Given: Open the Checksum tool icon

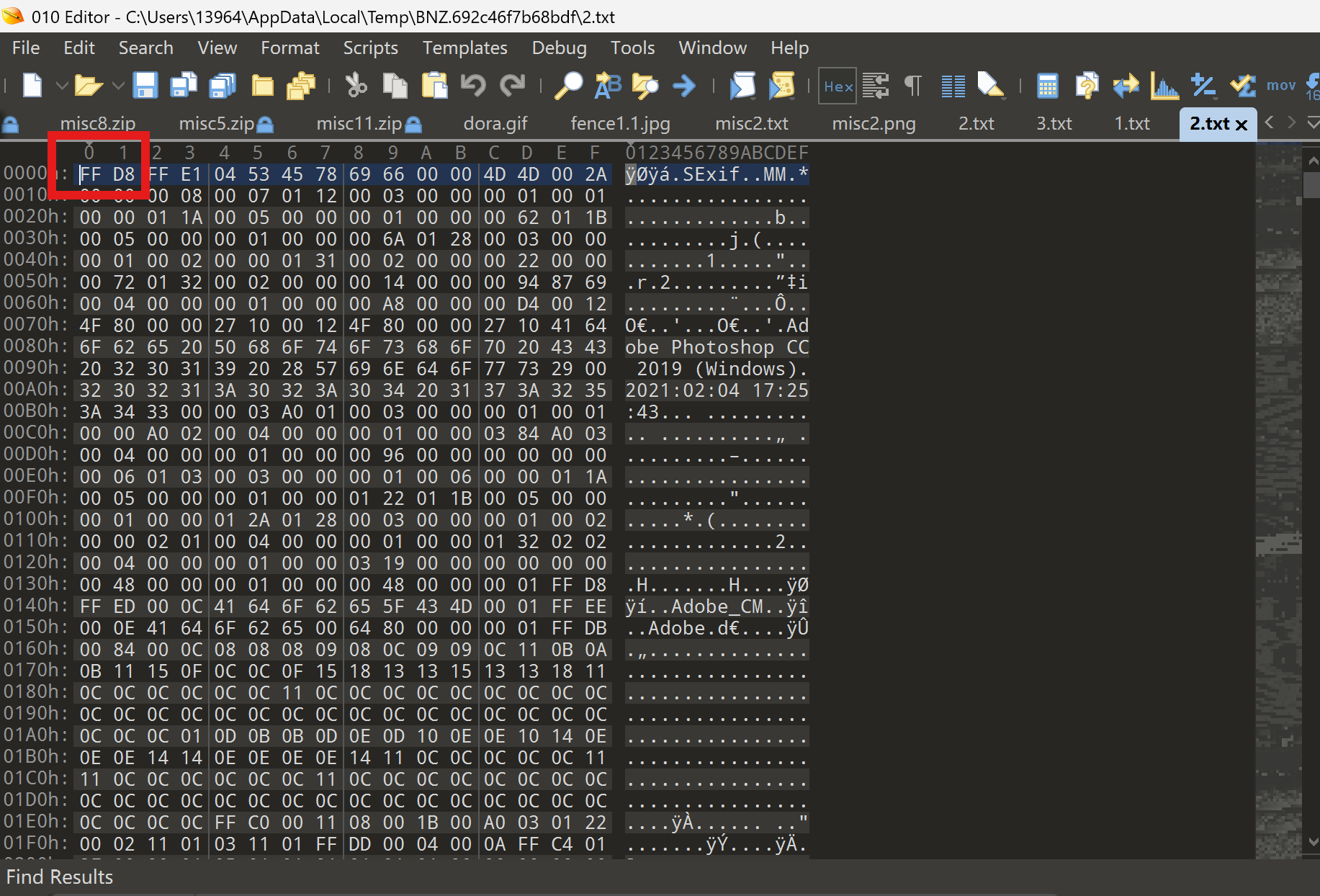Looking at the screenshot, I should [x=1242, y=86].
